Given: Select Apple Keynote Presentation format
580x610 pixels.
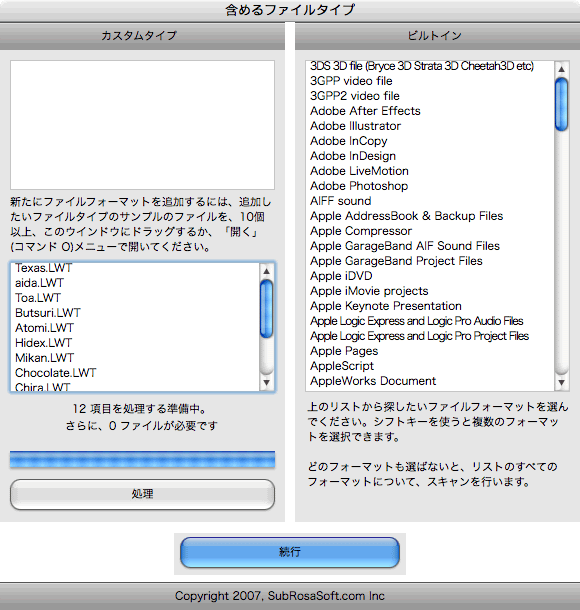Looking at the screenshot, I should coord(385,306).
